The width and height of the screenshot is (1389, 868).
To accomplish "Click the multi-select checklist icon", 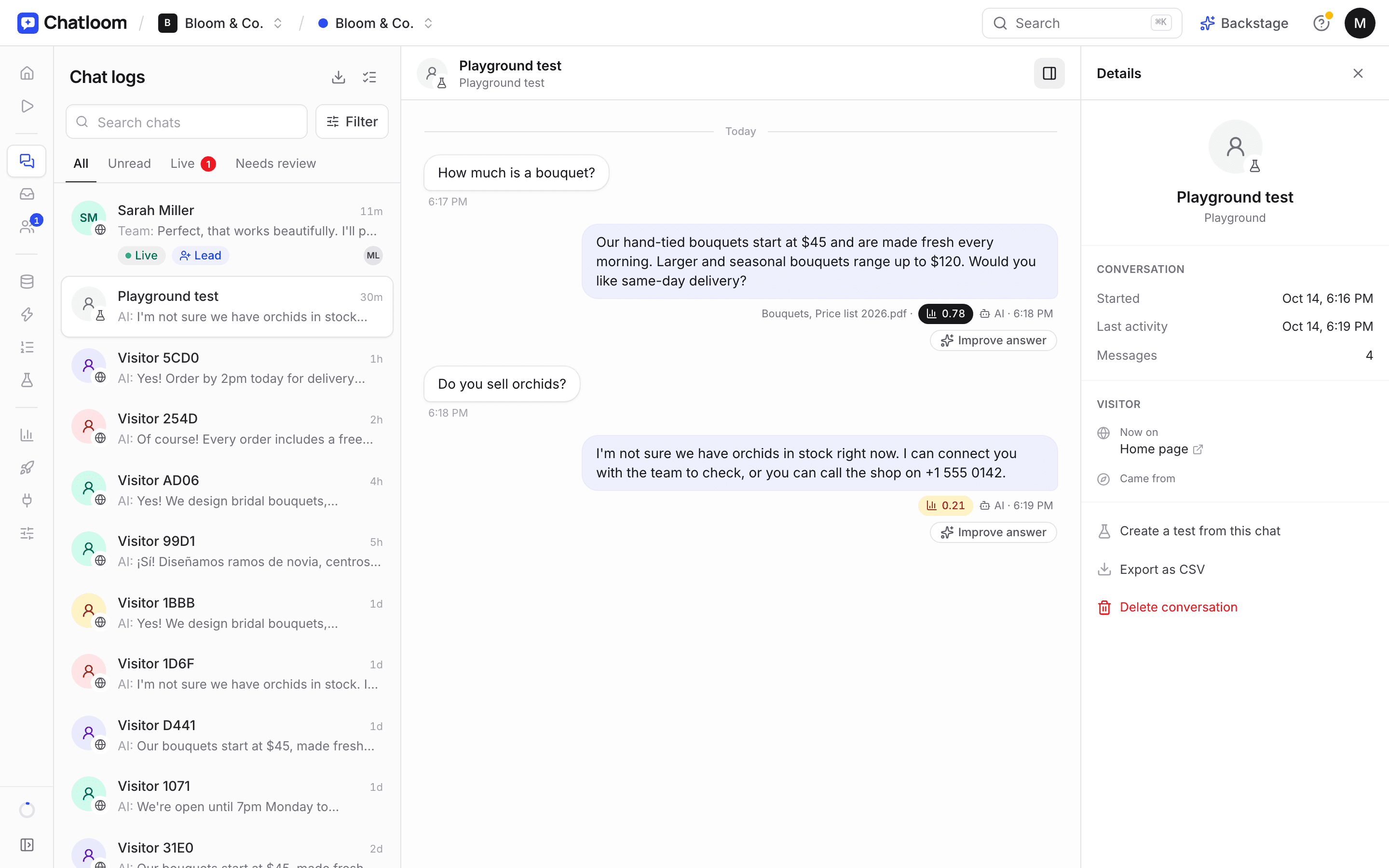I will (369, 77).
